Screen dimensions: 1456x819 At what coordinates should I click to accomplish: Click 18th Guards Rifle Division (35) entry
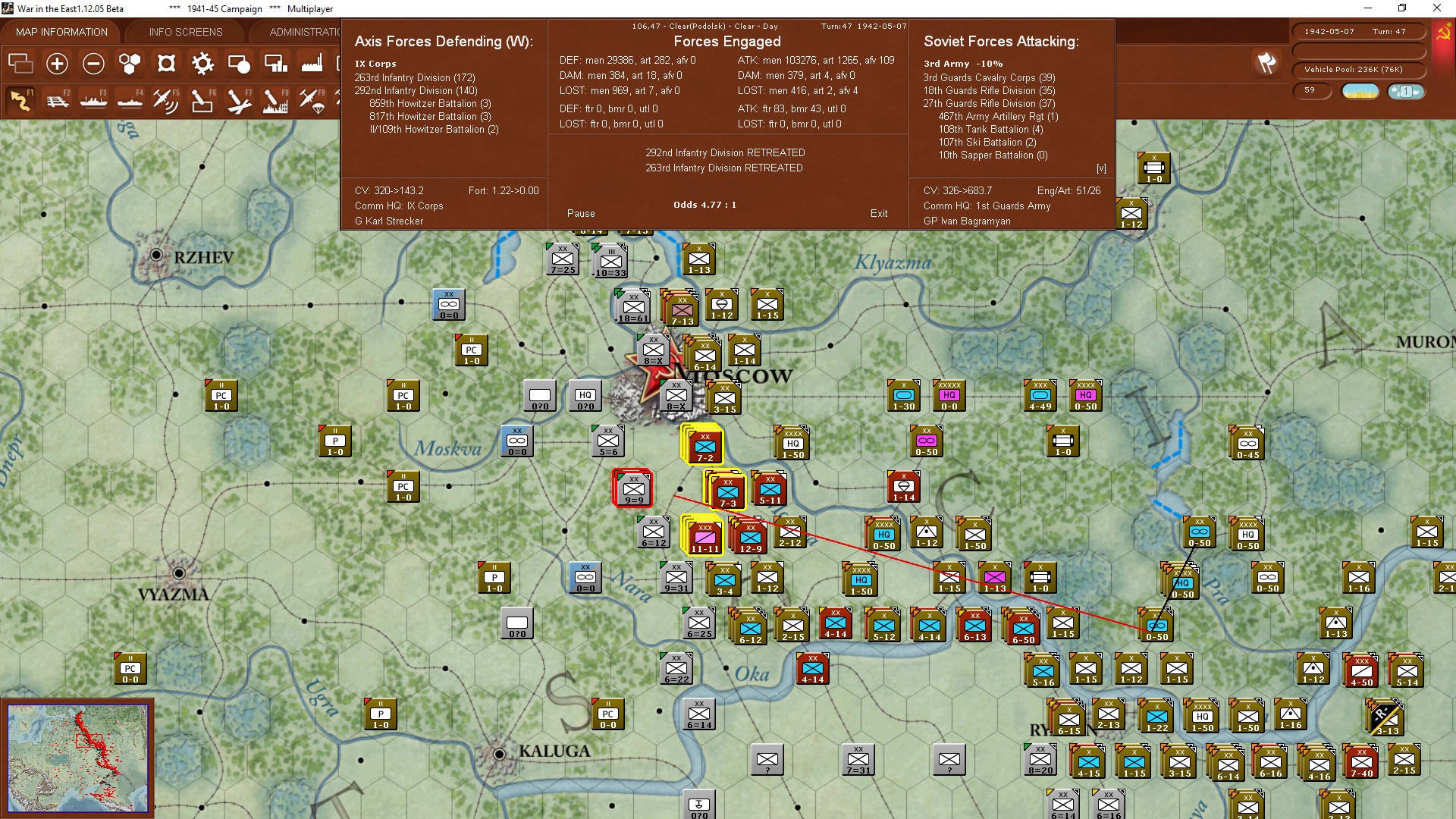[989, 91]
